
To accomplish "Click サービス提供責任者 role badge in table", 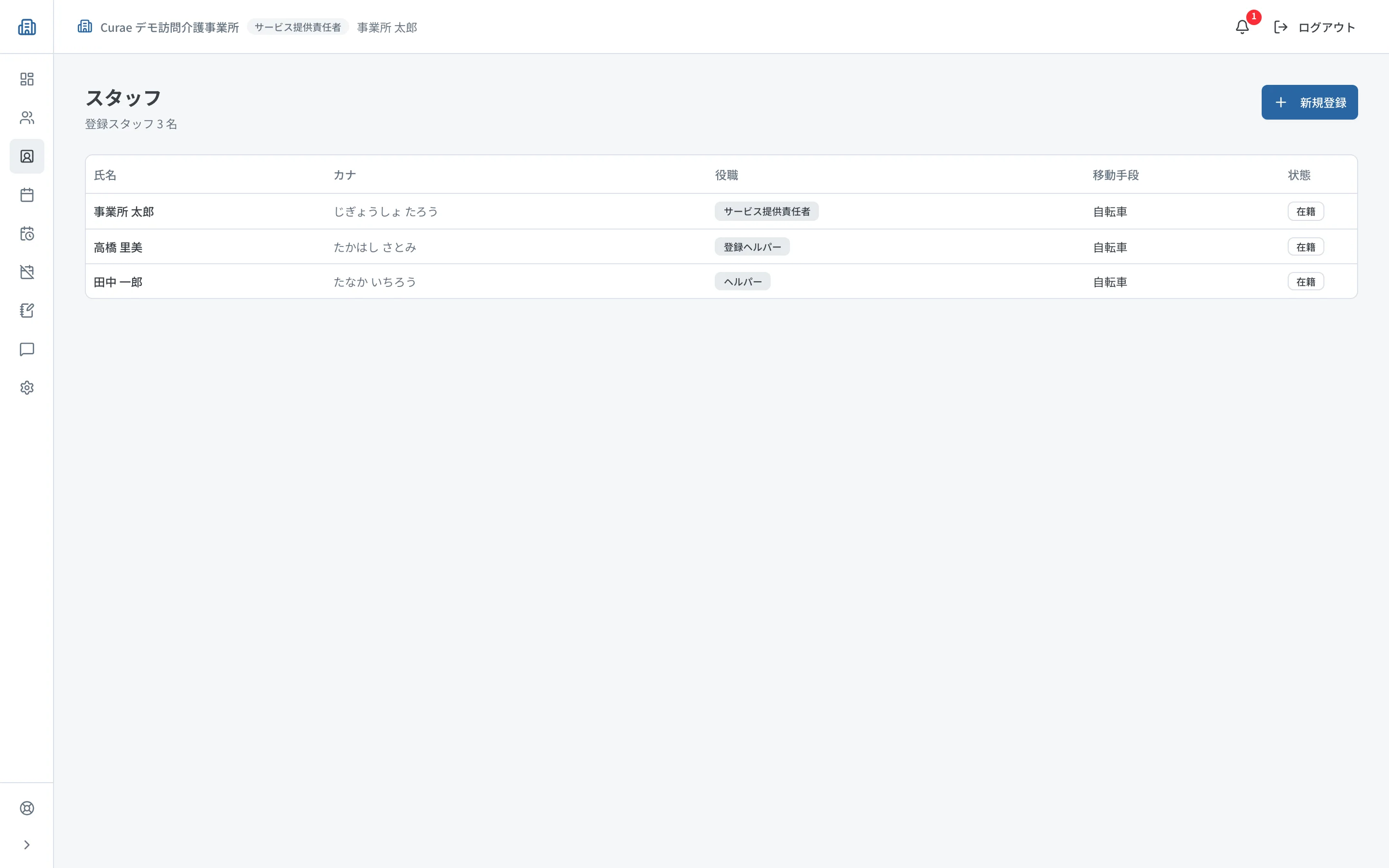I will pos(766,211).
